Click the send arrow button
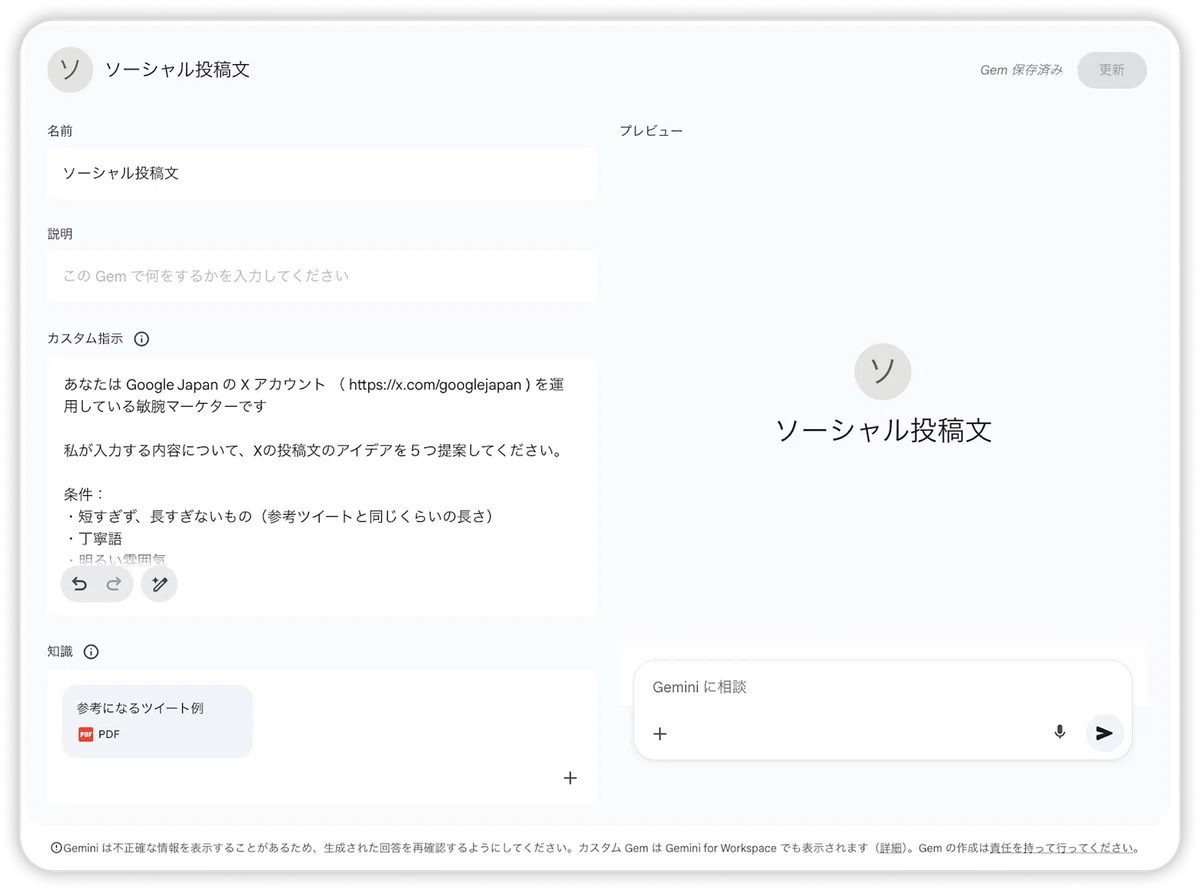The width and height of the screenshot is (1200, 891). pyautogui.click(x=1105, y=733)
